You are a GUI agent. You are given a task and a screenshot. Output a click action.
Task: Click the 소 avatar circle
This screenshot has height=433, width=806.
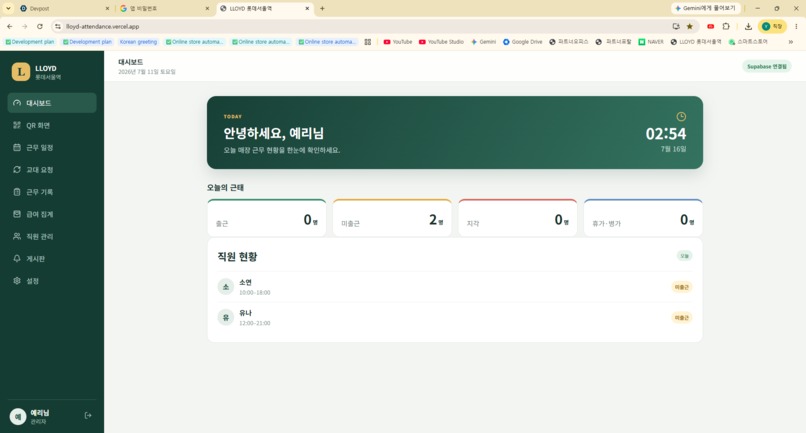226,287
